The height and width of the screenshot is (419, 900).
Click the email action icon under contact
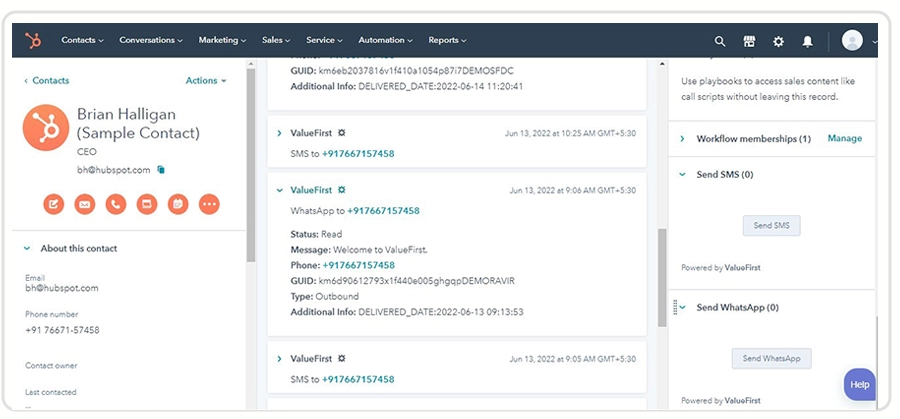pyautogui.click(x=84, y=204)
